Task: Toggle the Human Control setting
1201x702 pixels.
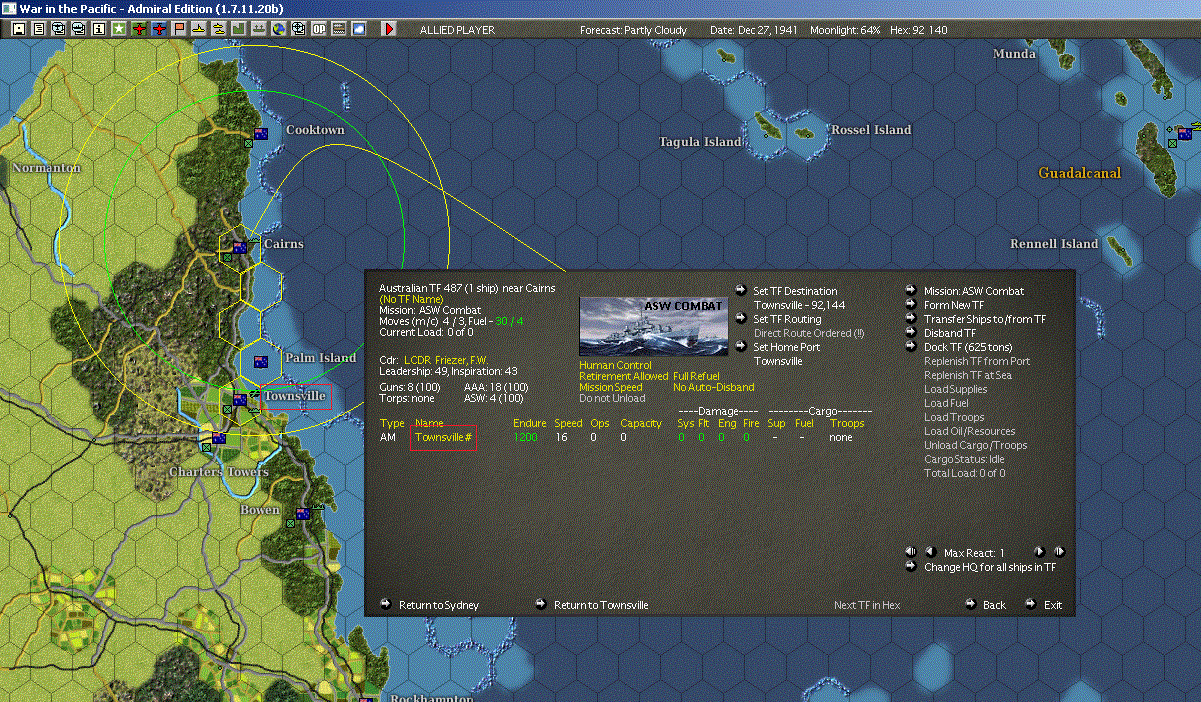Action: [x=615, y=365]
